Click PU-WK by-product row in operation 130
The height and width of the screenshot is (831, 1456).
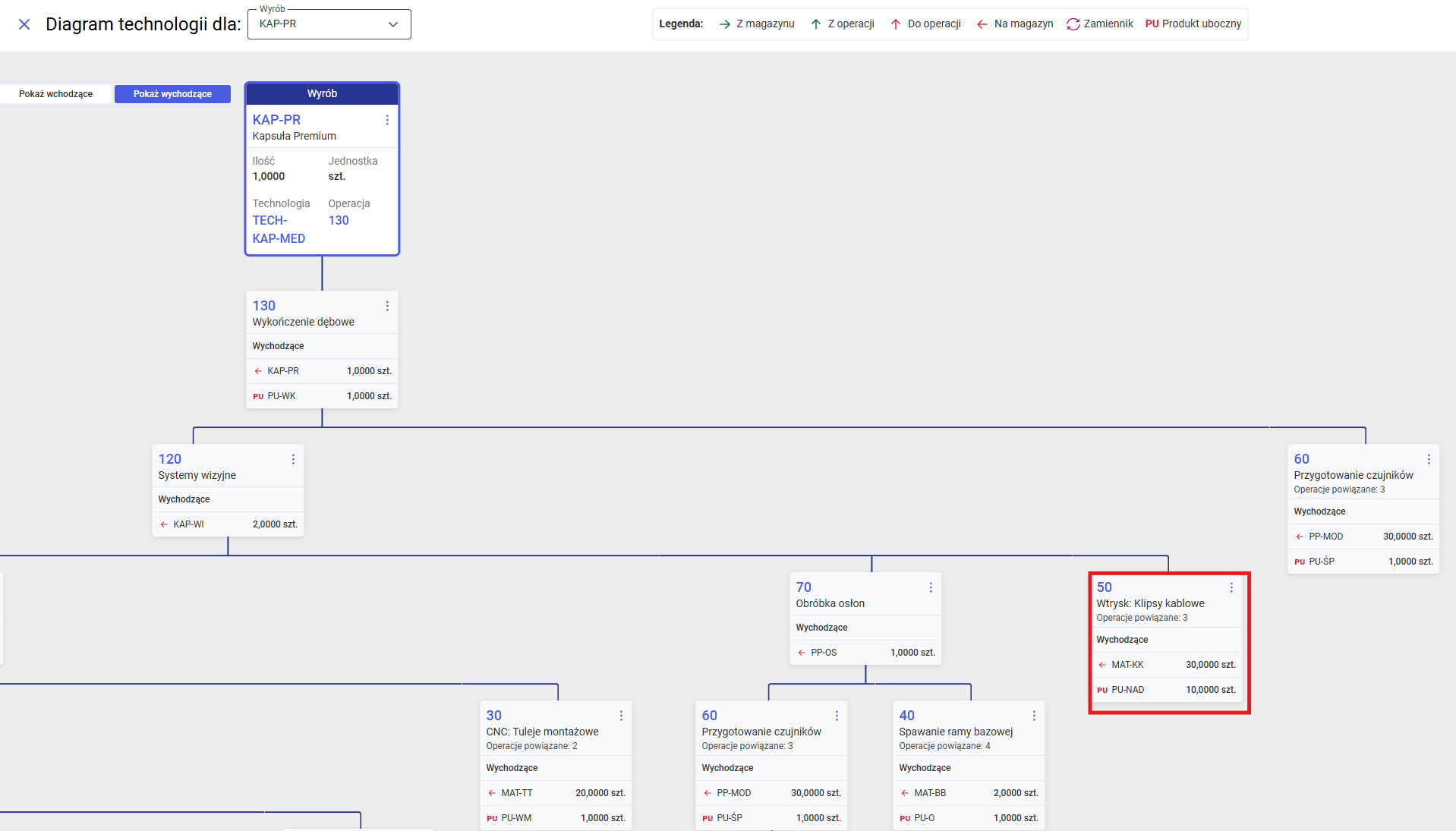(322, 396)
